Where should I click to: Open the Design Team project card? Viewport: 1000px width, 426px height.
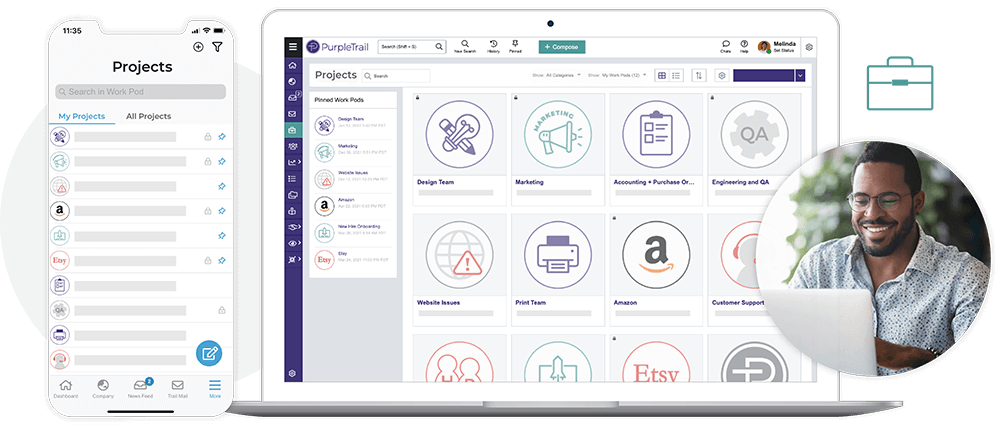[x=460, y=149]
